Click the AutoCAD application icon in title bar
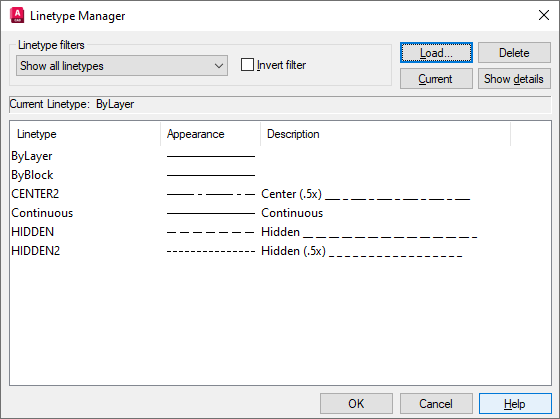The width and height of the screenshot is (560, 419). (17, 15)
